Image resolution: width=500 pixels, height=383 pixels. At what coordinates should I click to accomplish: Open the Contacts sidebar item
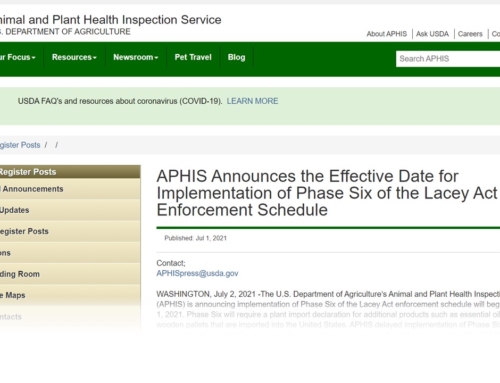point(70,317)
